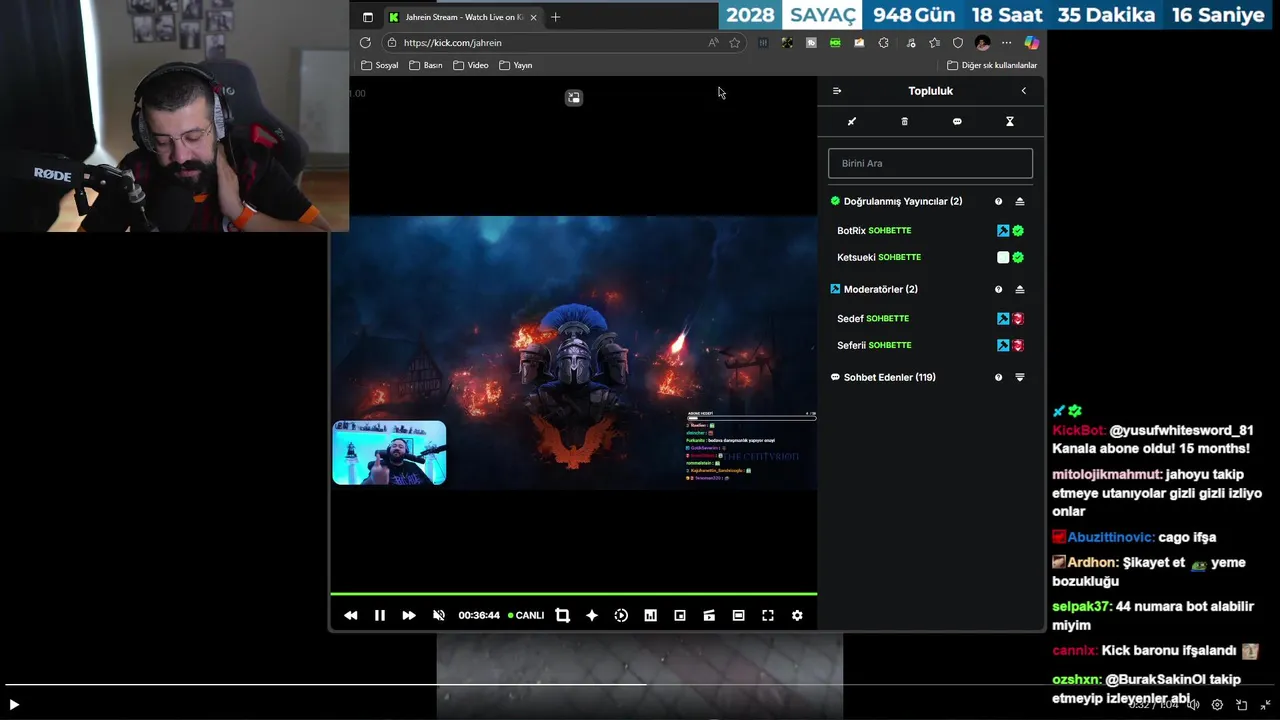Open the Sosyal bookmarks folder
Screen dimensions: 1280x720
click(x=380, y=65)
